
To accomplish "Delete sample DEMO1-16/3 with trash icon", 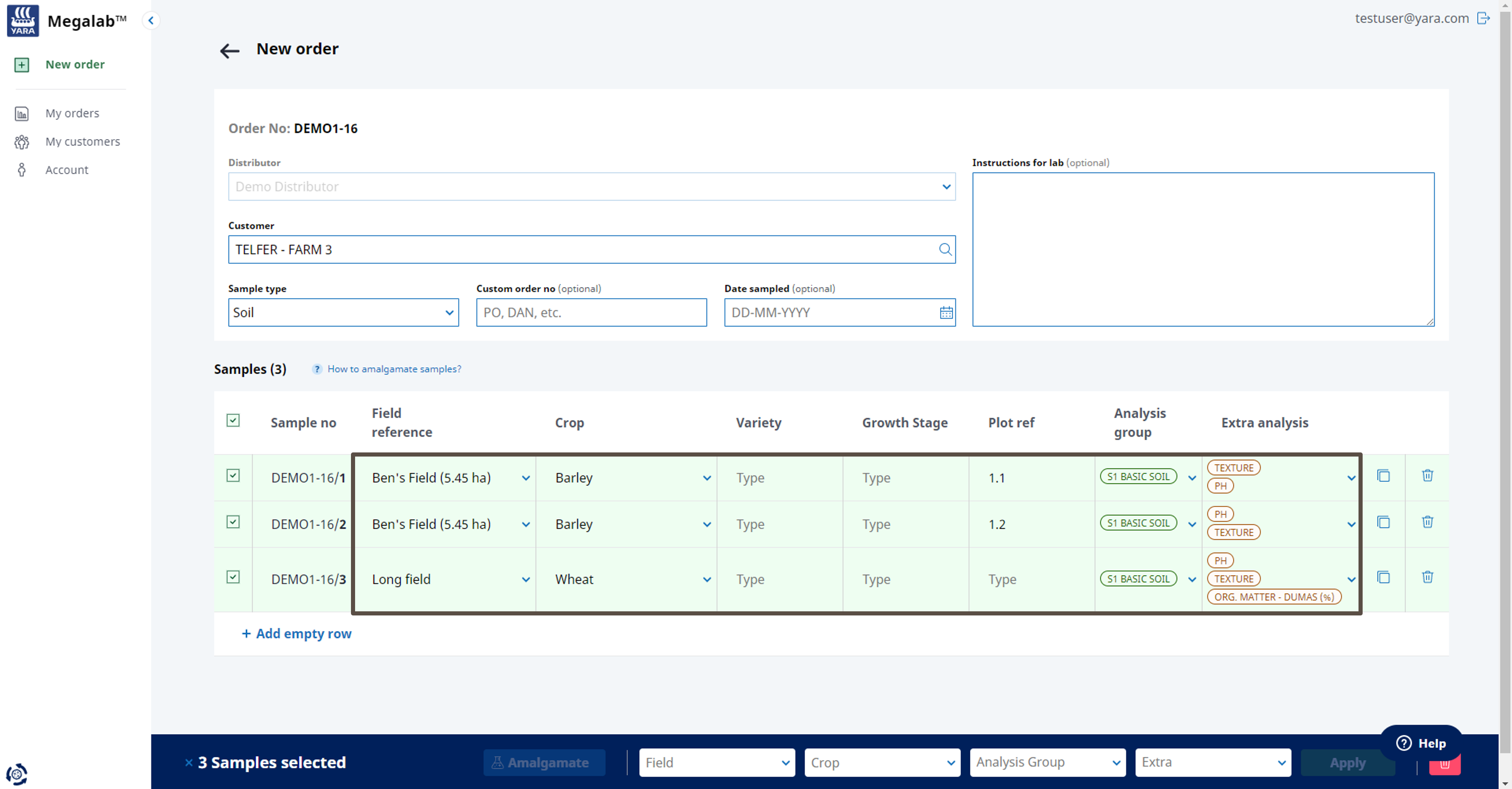I will [x=1427, y=577].
